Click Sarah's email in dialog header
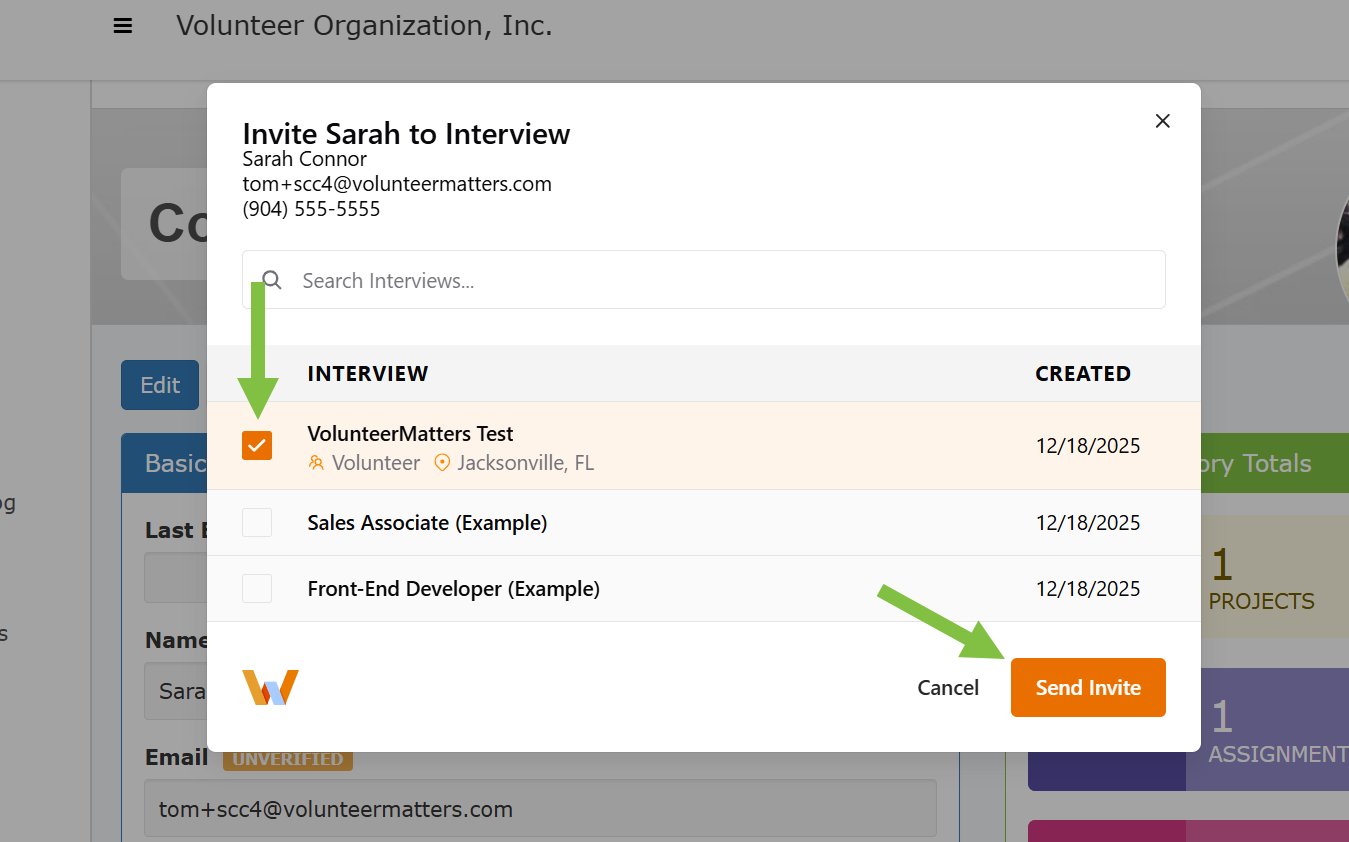 (x=397, y=184)
